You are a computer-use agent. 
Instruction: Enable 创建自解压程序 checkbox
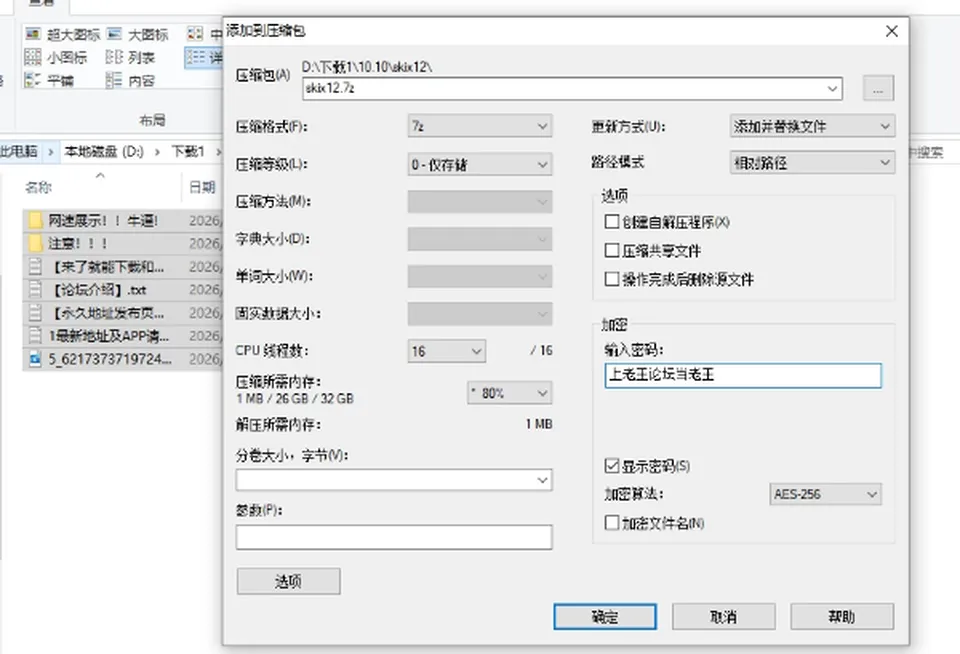611,222
